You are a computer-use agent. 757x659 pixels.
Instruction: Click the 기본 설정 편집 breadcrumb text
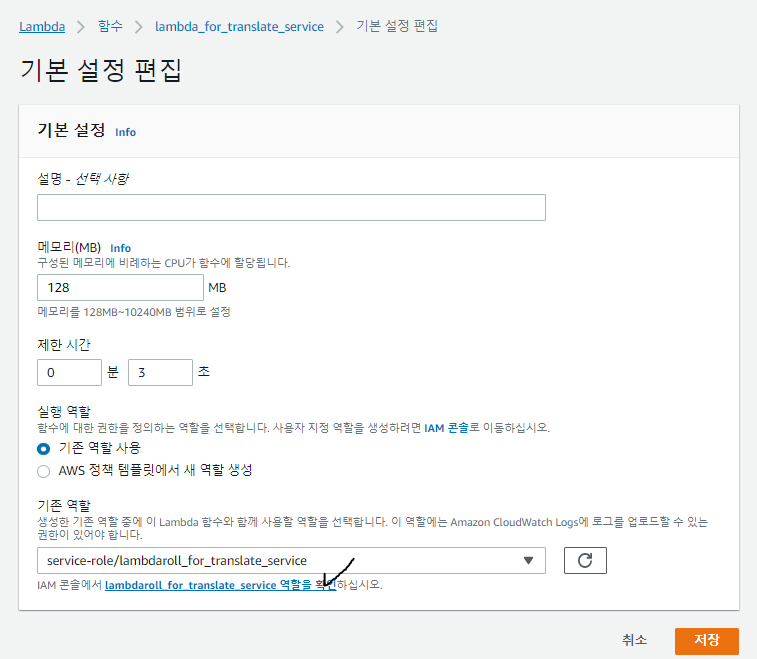pos(397,26)
